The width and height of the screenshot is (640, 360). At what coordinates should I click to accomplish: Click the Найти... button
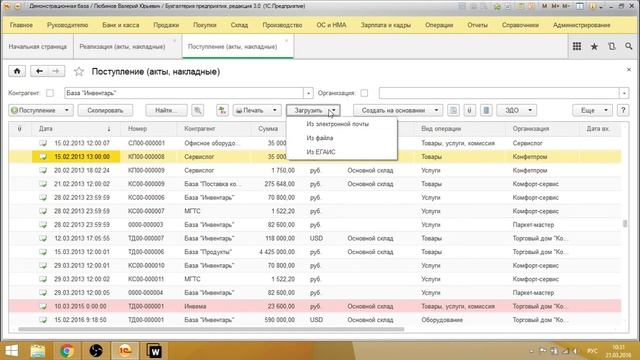166,110
